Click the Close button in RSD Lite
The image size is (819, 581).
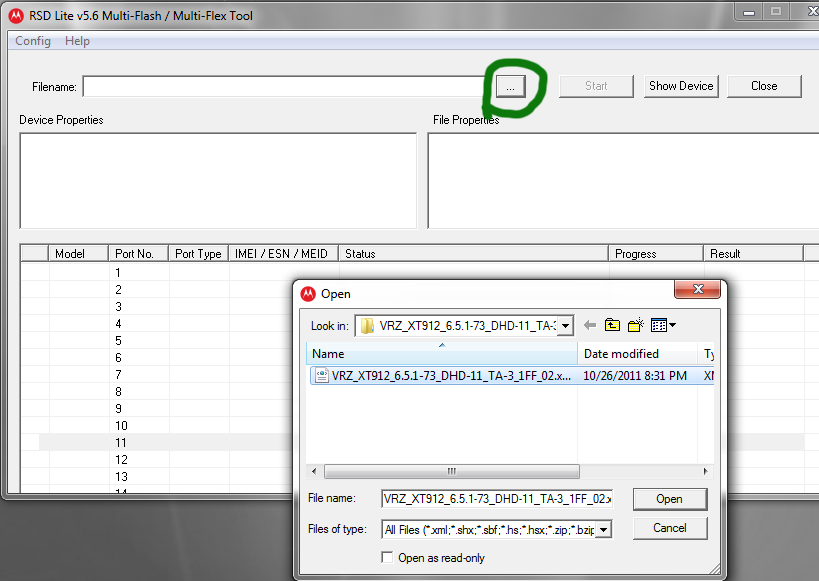(764, 86)
